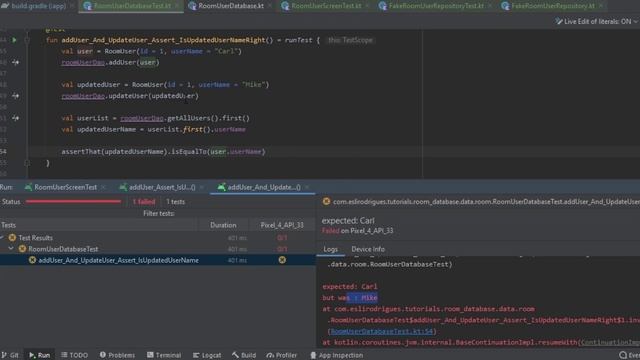The width and height of the screenshot is (640, 360).
Task: Click the 1 failed filter label
Action: [x=144, y=202]
